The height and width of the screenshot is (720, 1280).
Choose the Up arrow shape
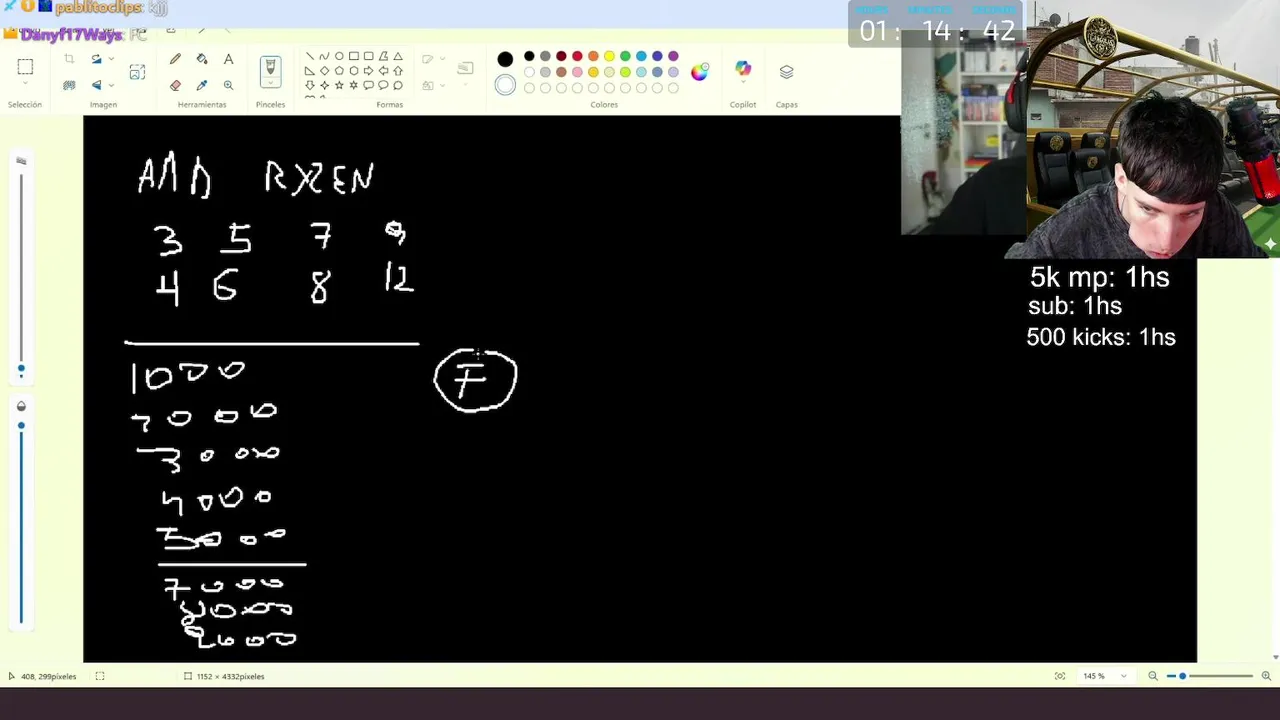click(398, 71)
